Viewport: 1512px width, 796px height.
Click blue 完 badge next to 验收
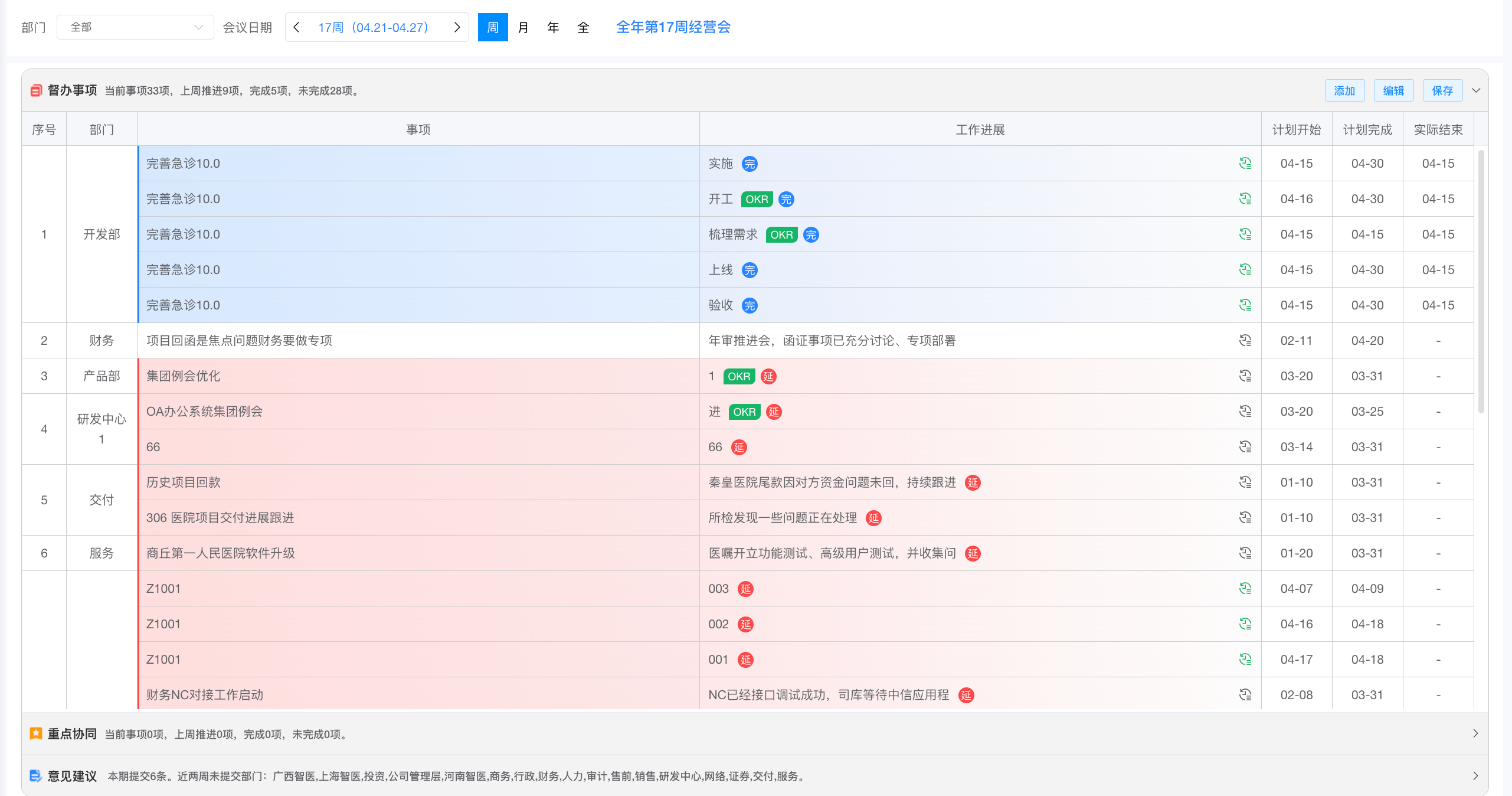pos(750,305)
